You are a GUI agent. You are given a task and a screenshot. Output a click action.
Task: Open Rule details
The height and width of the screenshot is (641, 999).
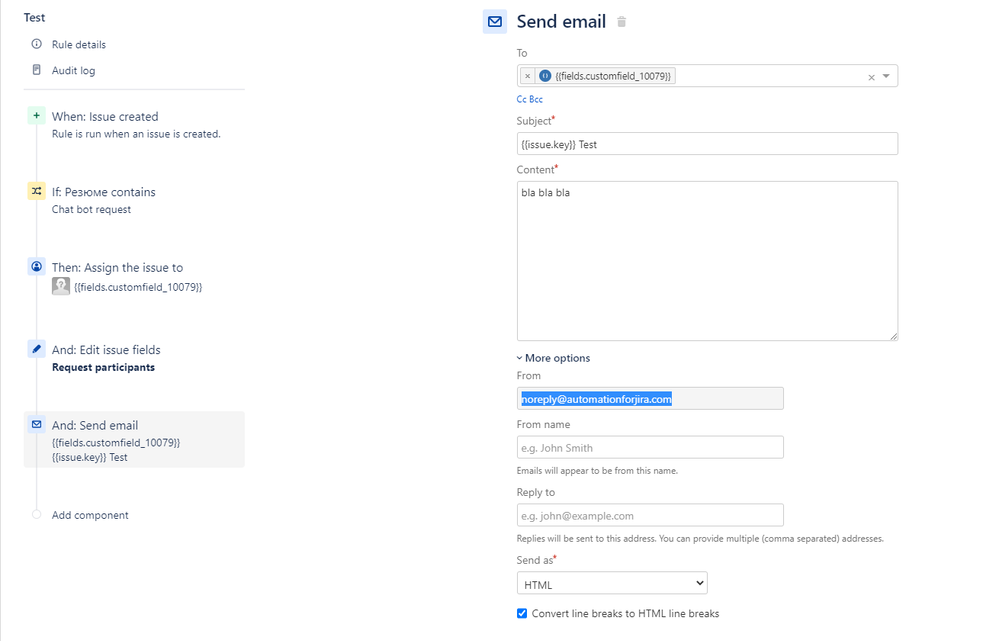(x=79, y=45)
